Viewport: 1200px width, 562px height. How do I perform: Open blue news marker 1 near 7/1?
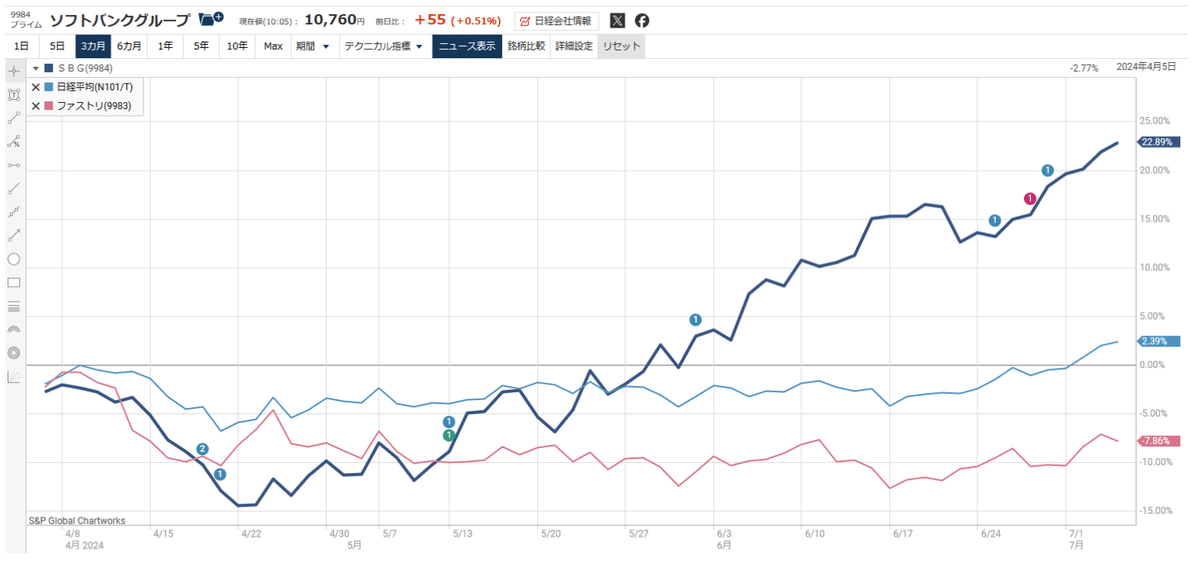[x=1048, y=170]
